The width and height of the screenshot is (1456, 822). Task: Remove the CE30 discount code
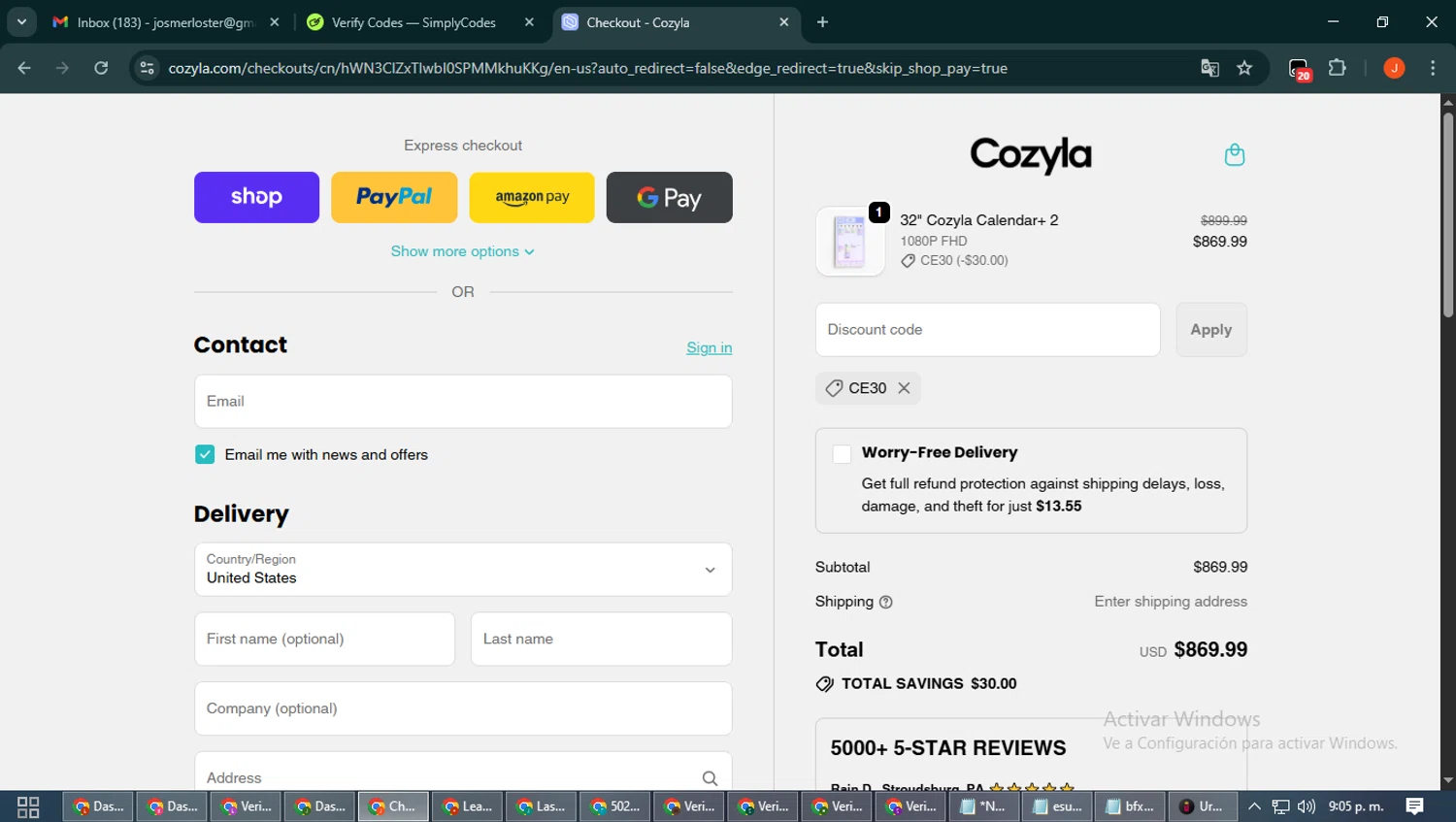pos(904,388)
